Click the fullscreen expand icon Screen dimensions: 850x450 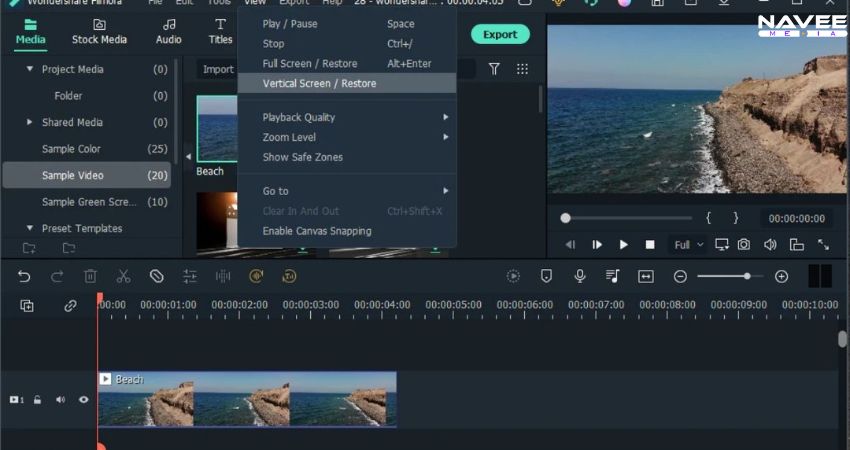click(823, 245)
